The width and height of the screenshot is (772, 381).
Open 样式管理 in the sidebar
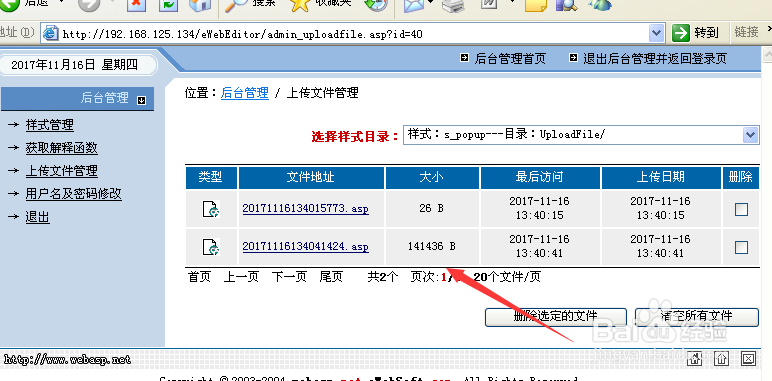tap(50, 125)
